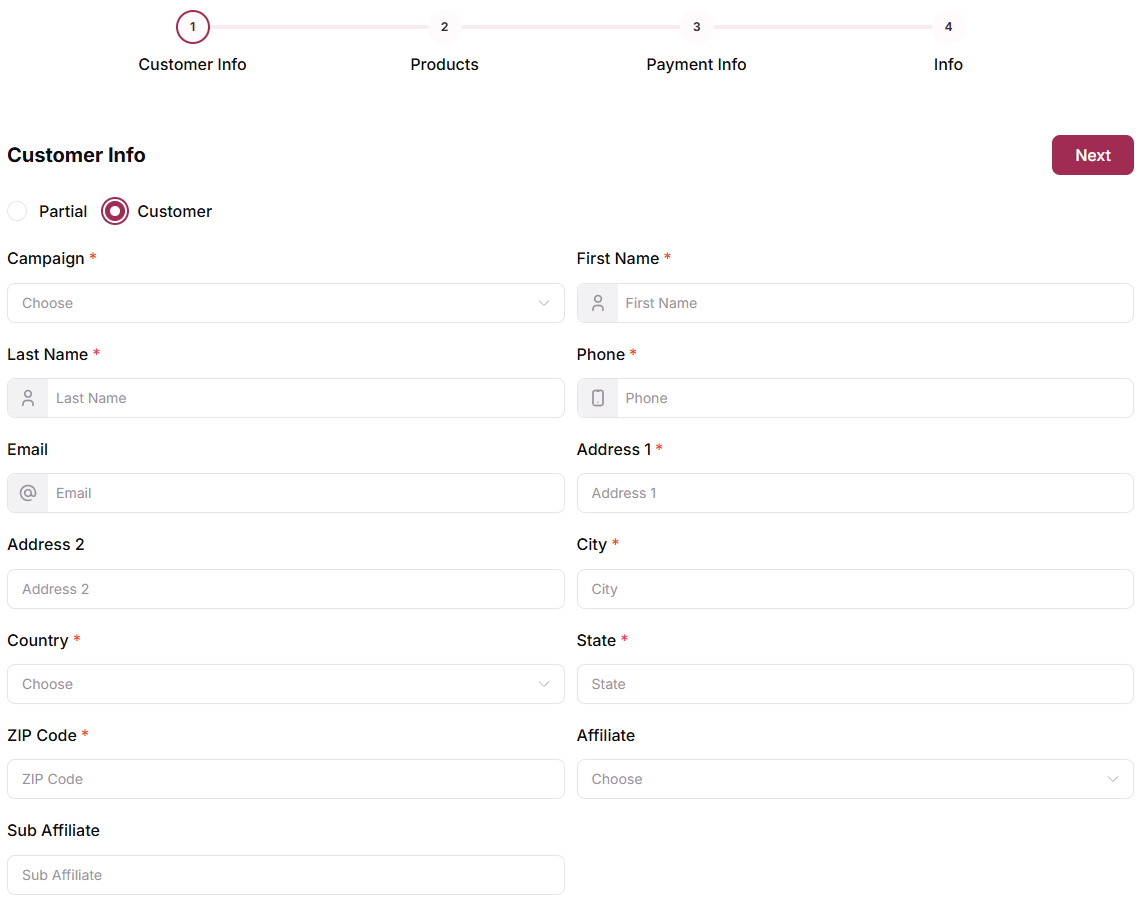This screenshot has width=1142, height=904.
Task: Click the person icon beside Last Name
Action: 28,398
